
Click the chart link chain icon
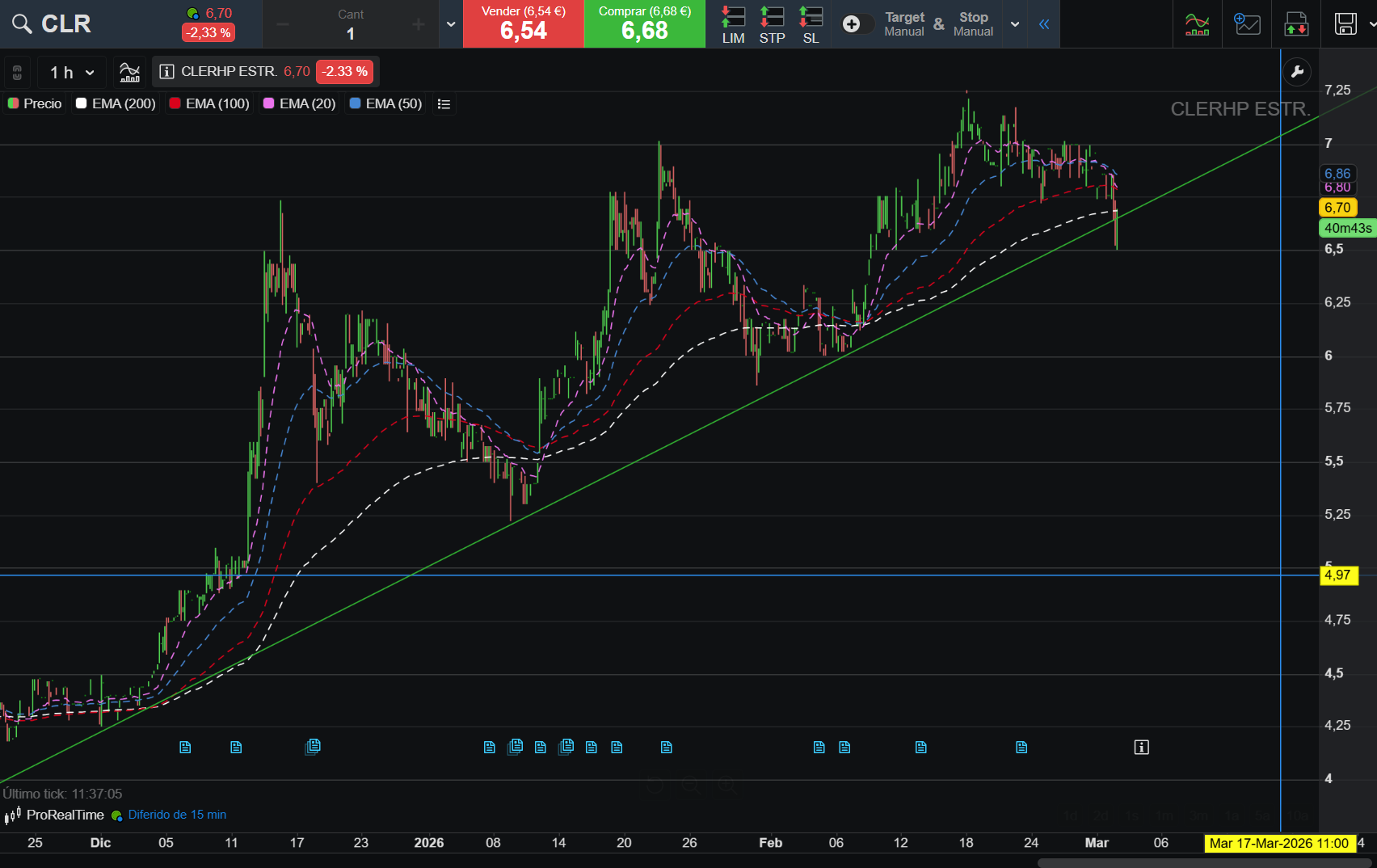click(x=17, y=73)
